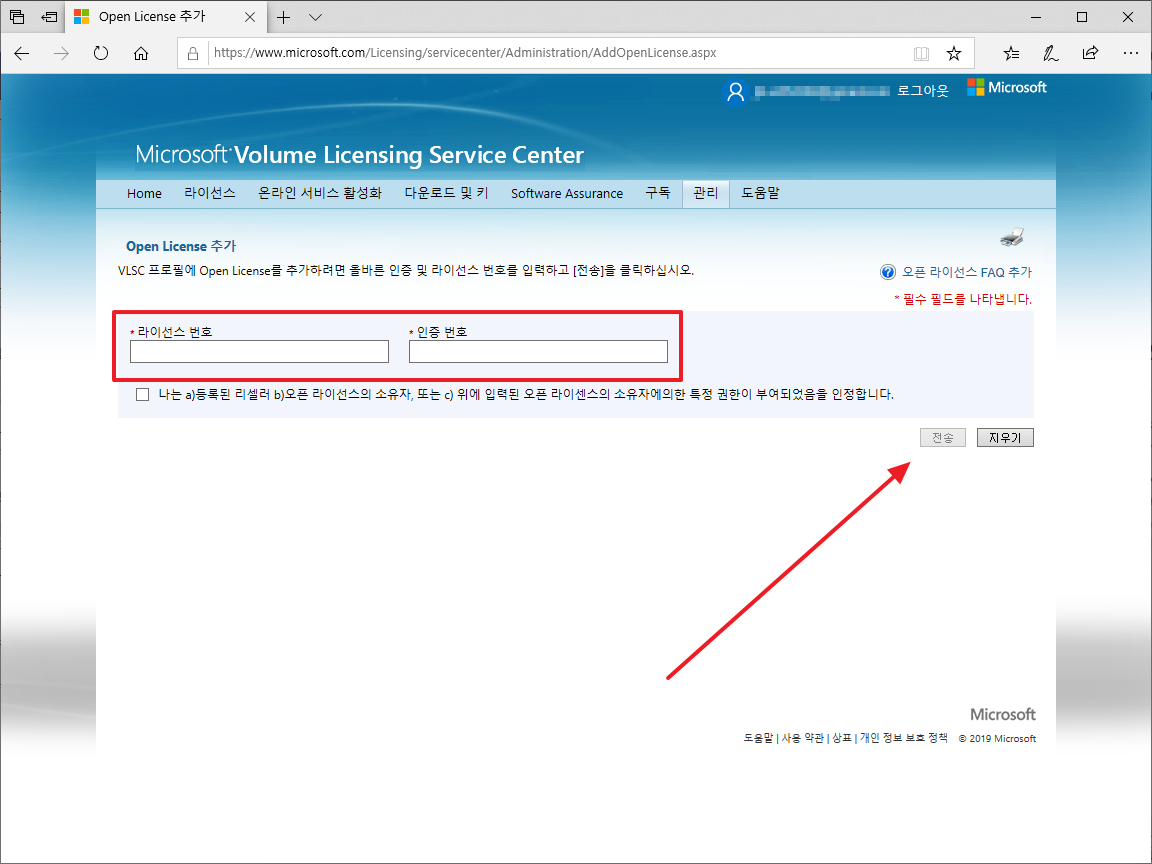Open the 오픈 라이선스 FAQ 추가 link

coord(967,273)
